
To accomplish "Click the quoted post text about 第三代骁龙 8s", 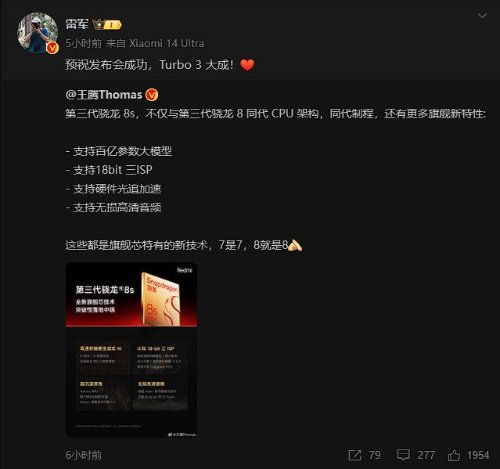I will [x=275, y=114].
